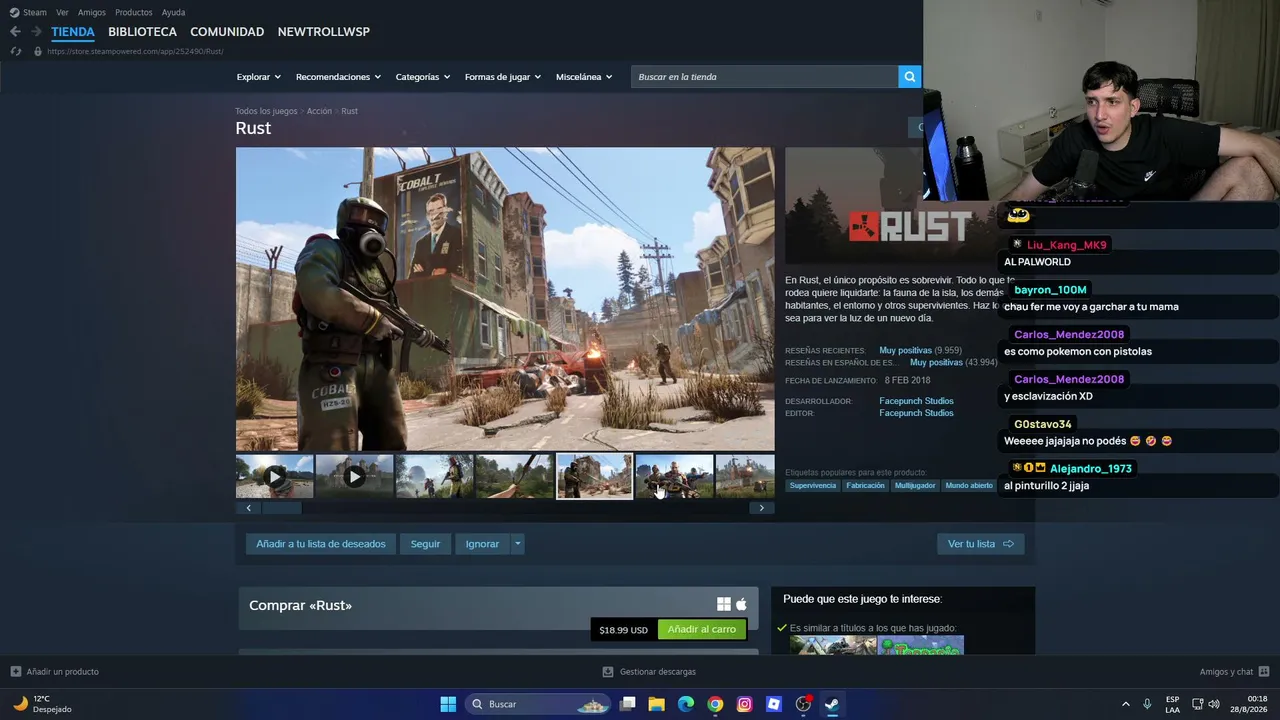The image size is (1280, 720).
Task: Open the Amigos y chat icon
Action: pyautogui.click(x=1264, y=672)
